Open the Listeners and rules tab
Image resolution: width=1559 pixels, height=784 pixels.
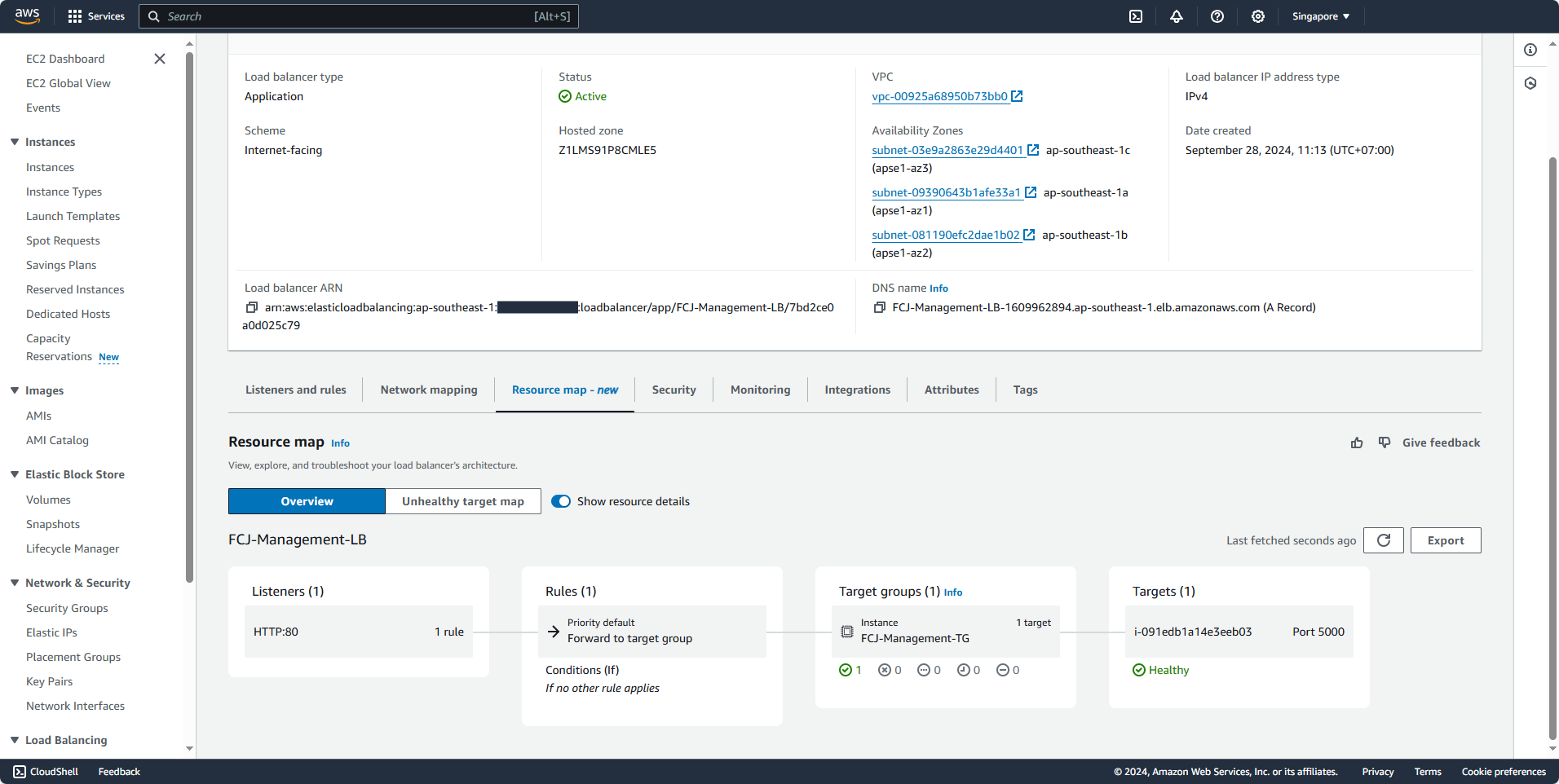point(296,390)
